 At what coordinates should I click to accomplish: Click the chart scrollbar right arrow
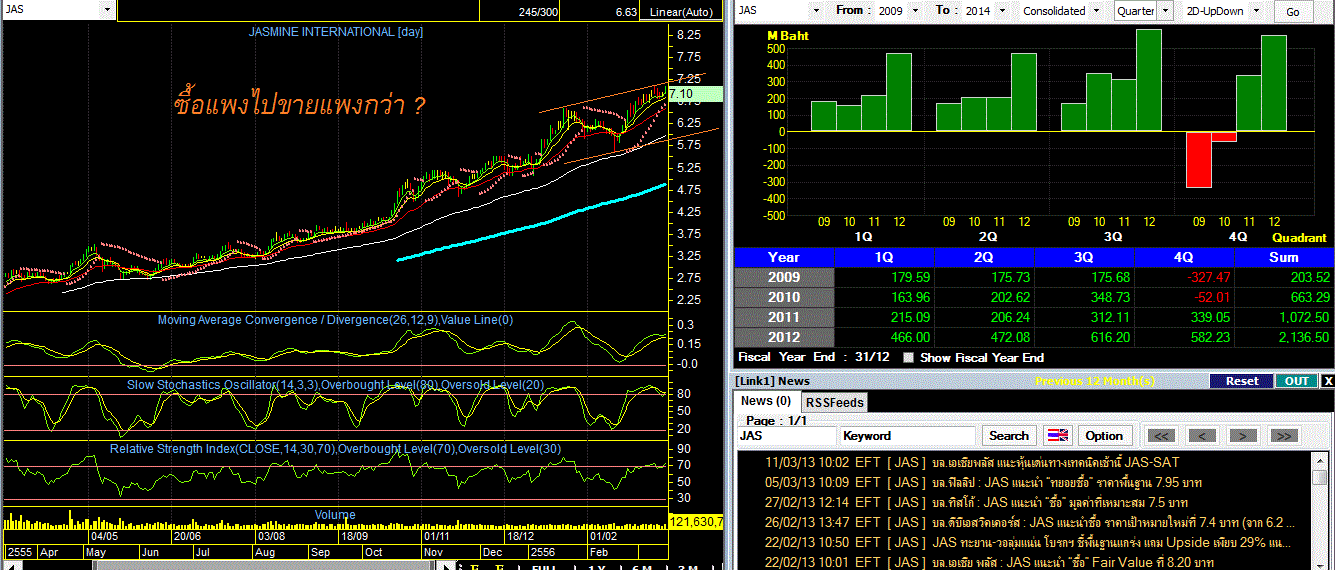(x=446, y=566)
